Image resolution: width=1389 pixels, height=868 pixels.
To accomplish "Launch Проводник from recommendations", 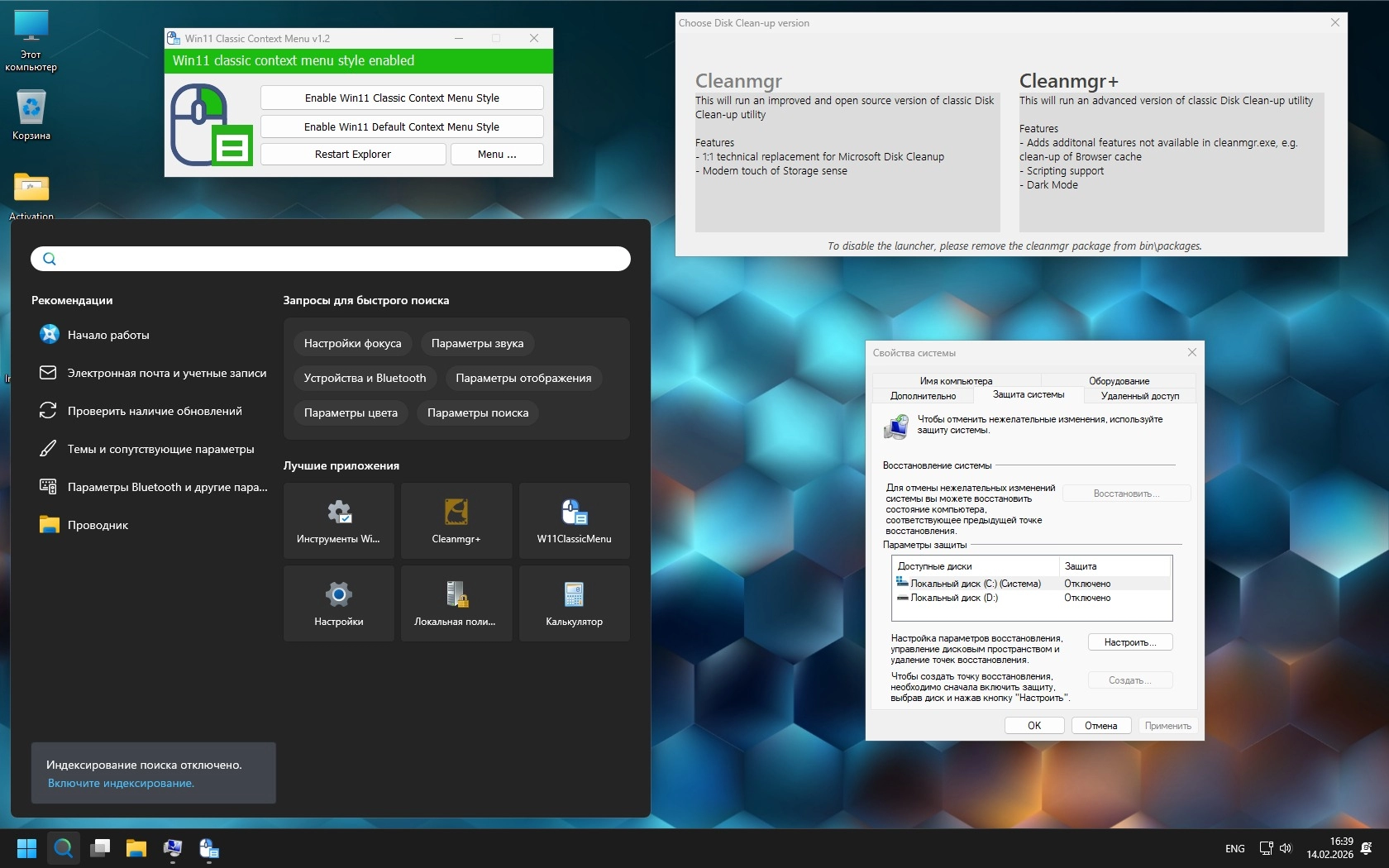I will 154,525.
